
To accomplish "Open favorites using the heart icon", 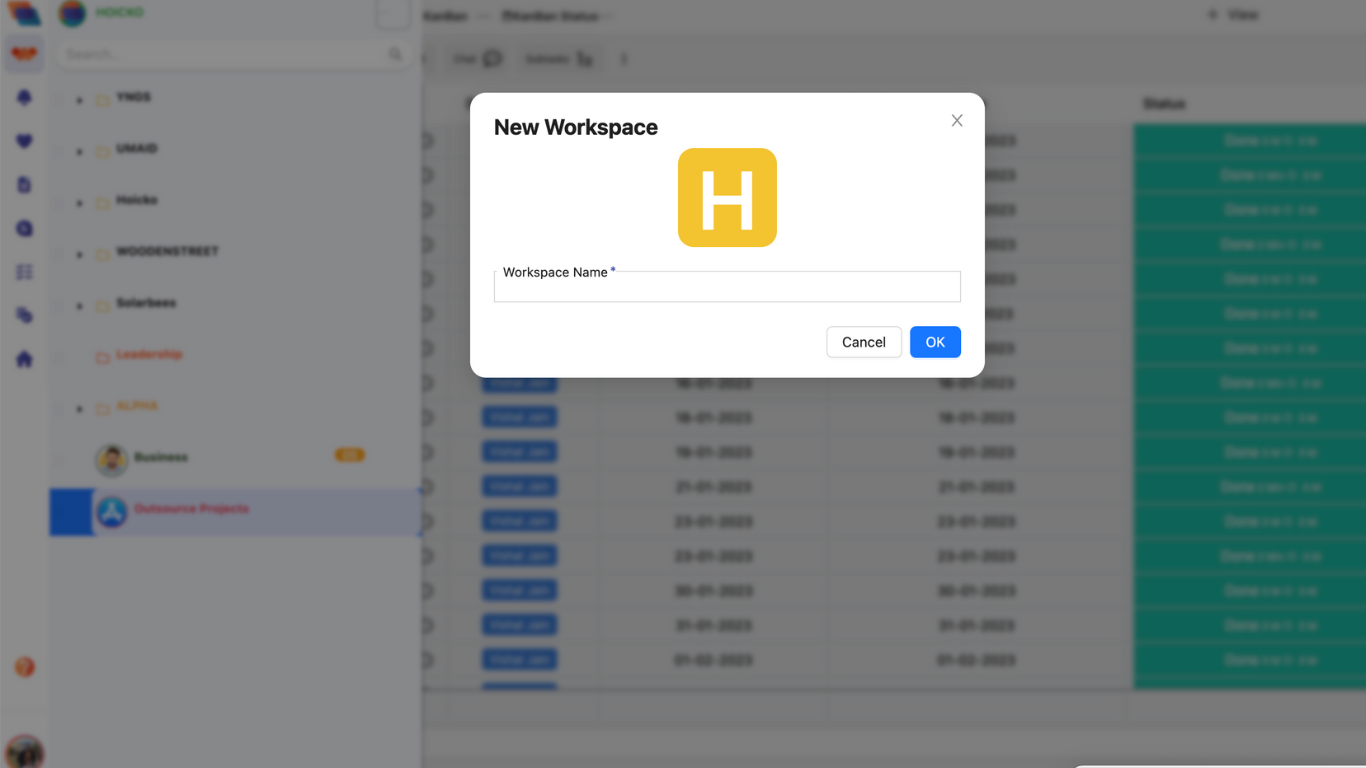I will [25, 142].
